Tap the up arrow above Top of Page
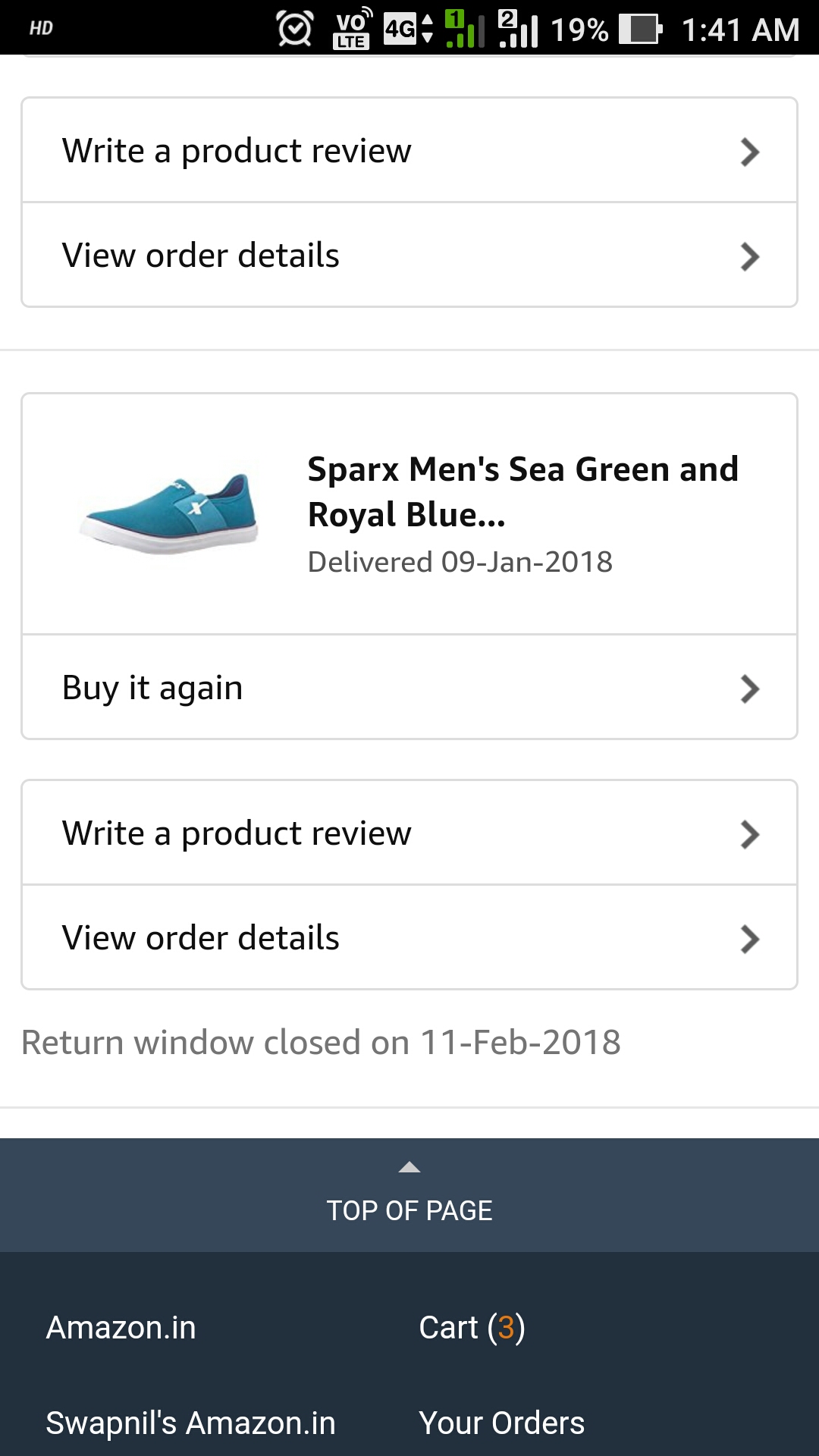819x1456 pixels. coord(409,1167)
